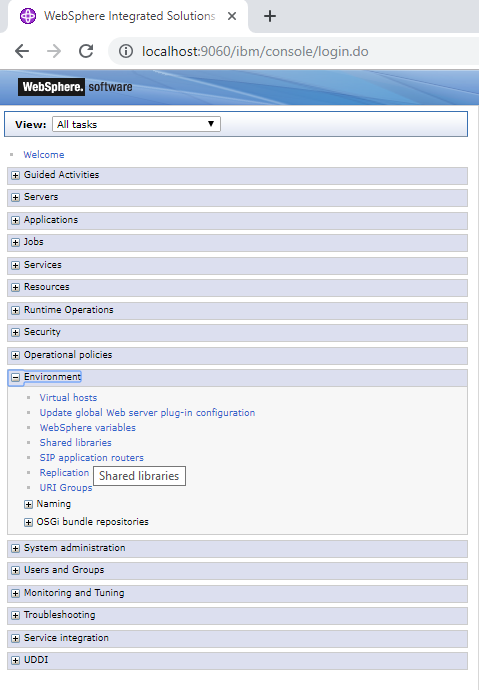Click the WebSphere software banner logo
Screen dimensions: 480x690
(x=75, y=87)
